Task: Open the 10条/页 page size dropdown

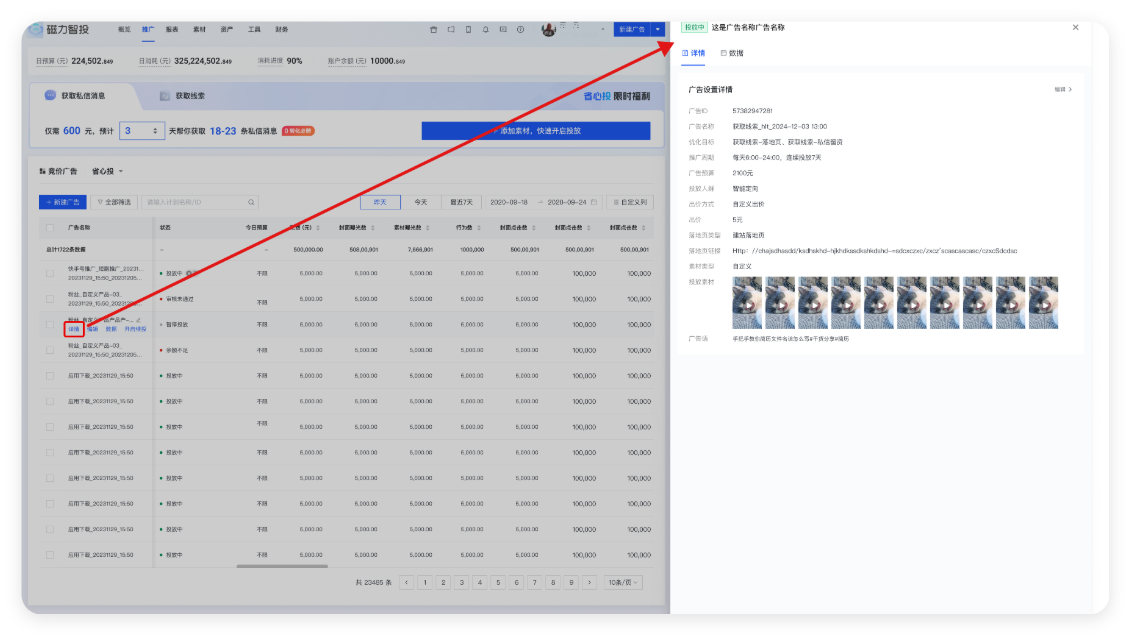Action: [x=624, y=582]
